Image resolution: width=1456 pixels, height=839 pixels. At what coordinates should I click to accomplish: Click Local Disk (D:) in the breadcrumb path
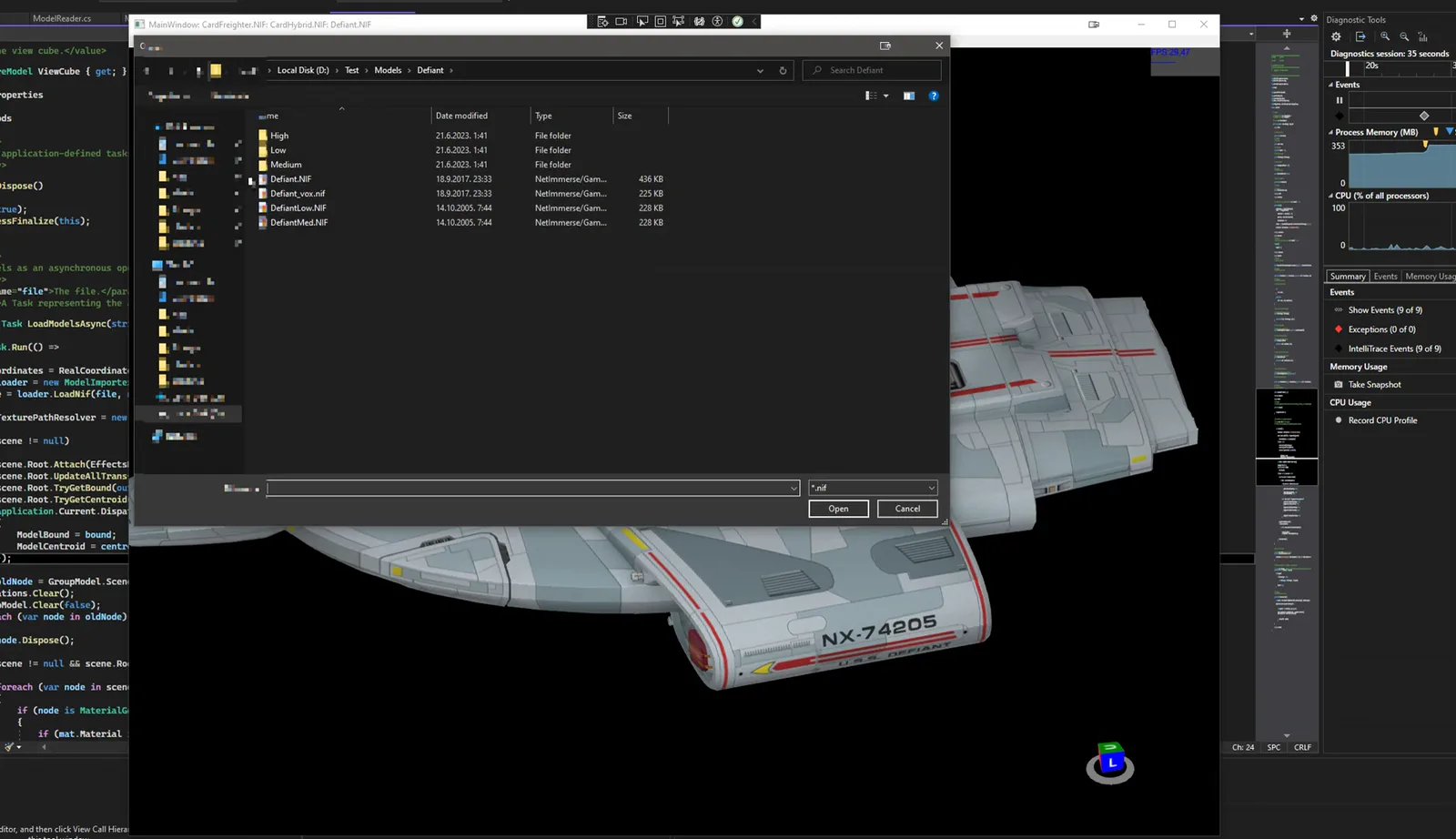303,70
